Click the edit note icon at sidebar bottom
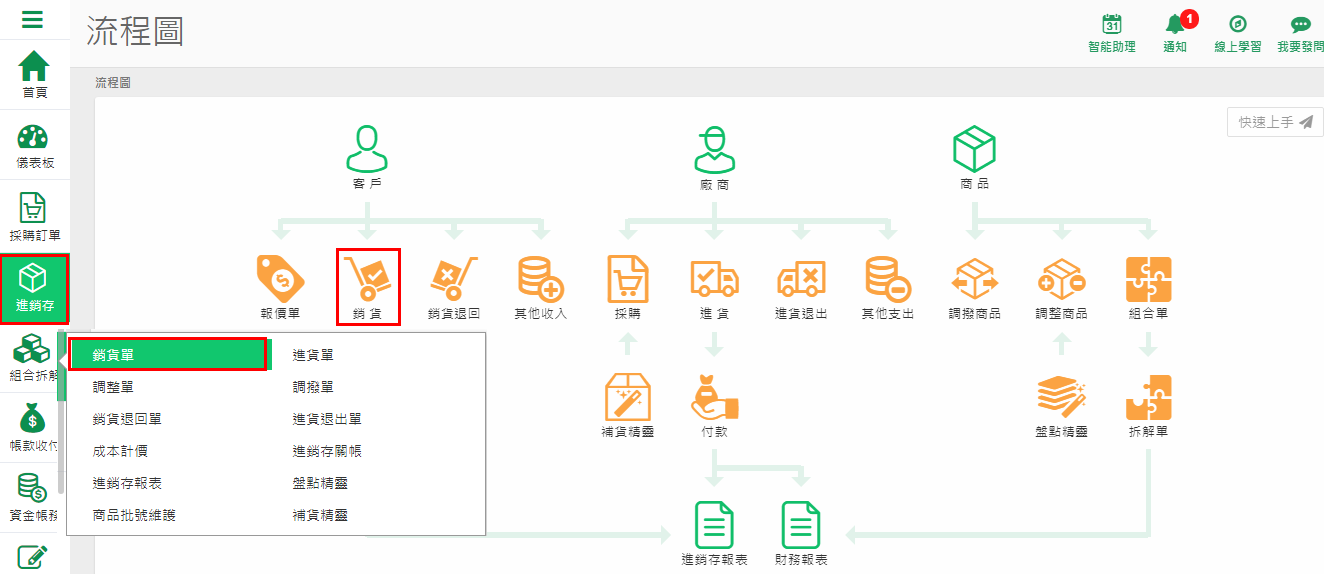The height and width of the screenshot is (574, 1324). pos(33,557)
